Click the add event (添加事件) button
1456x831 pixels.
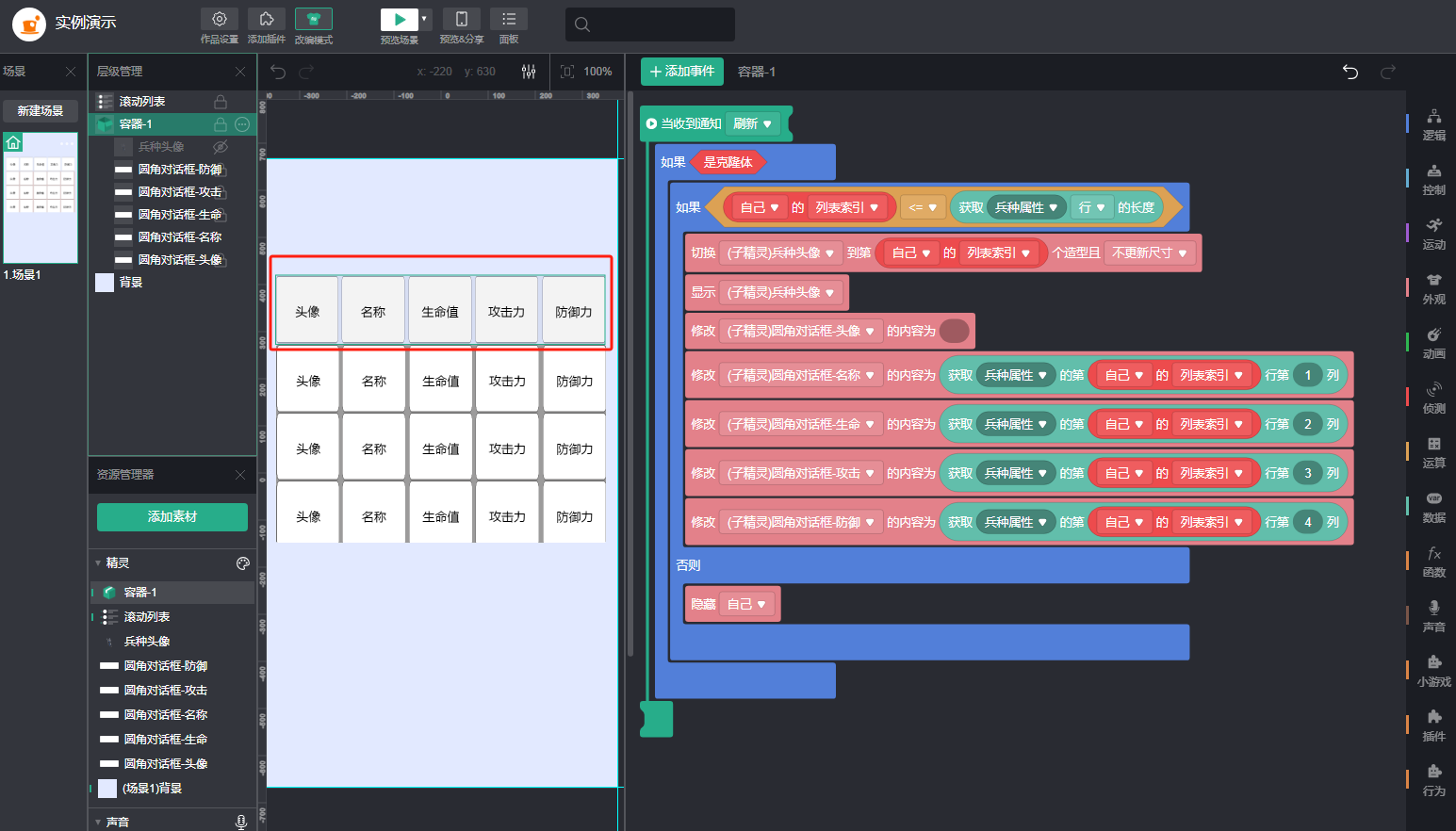tap(682, 72)
